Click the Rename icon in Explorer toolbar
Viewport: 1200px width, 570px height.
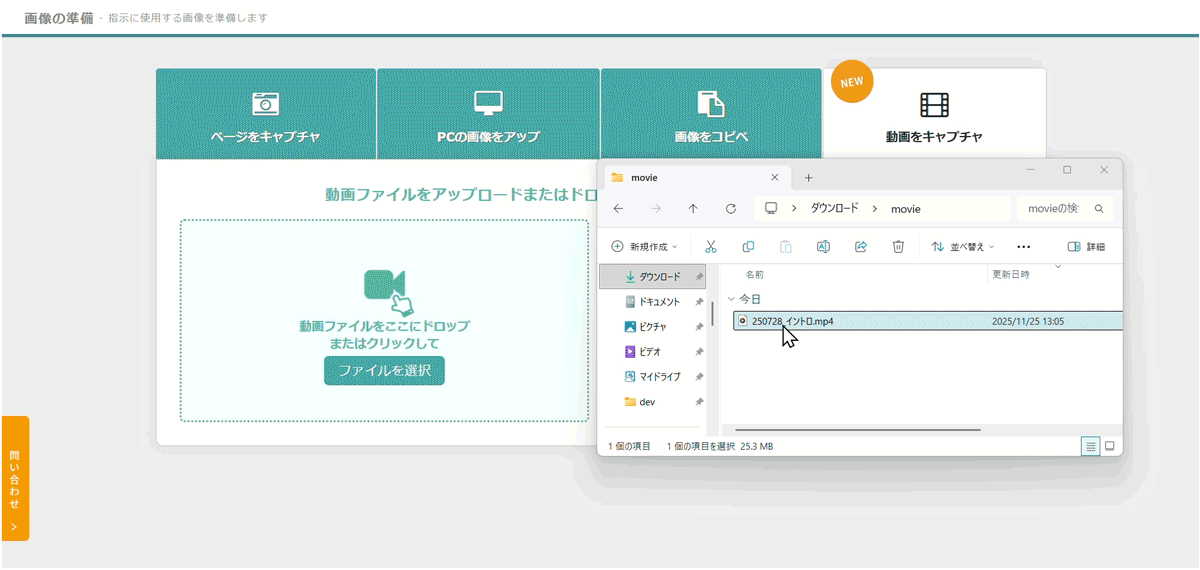point(823,246)
